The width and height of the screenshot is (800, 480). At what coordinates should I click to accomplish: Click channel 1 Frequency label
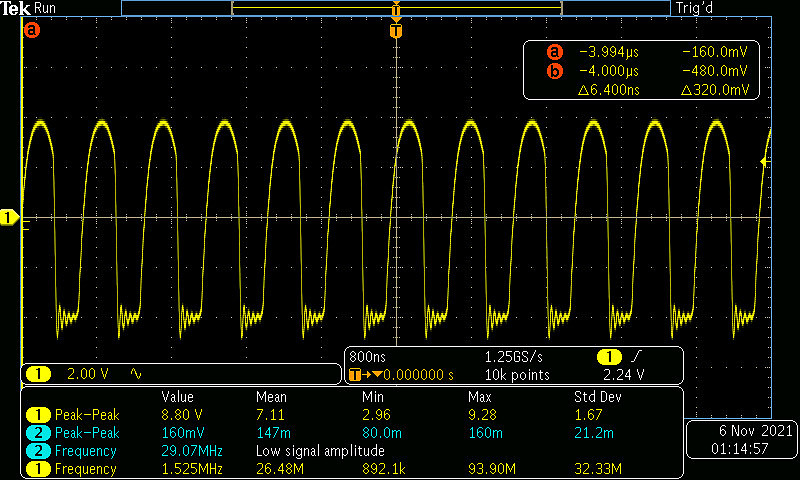tap(86, 469)
